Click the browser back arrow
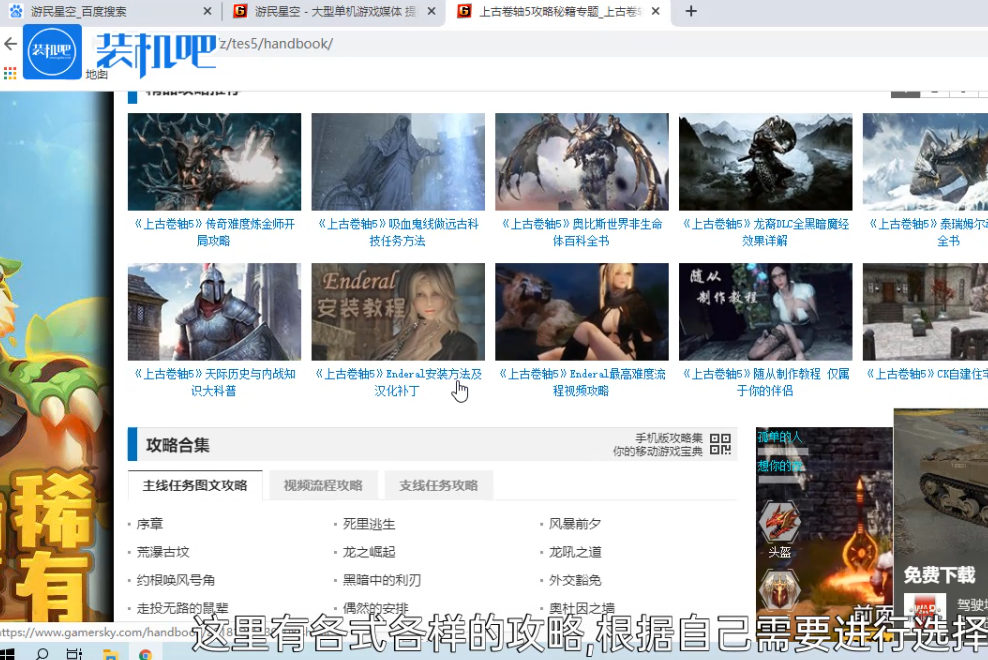 [10, 45]
